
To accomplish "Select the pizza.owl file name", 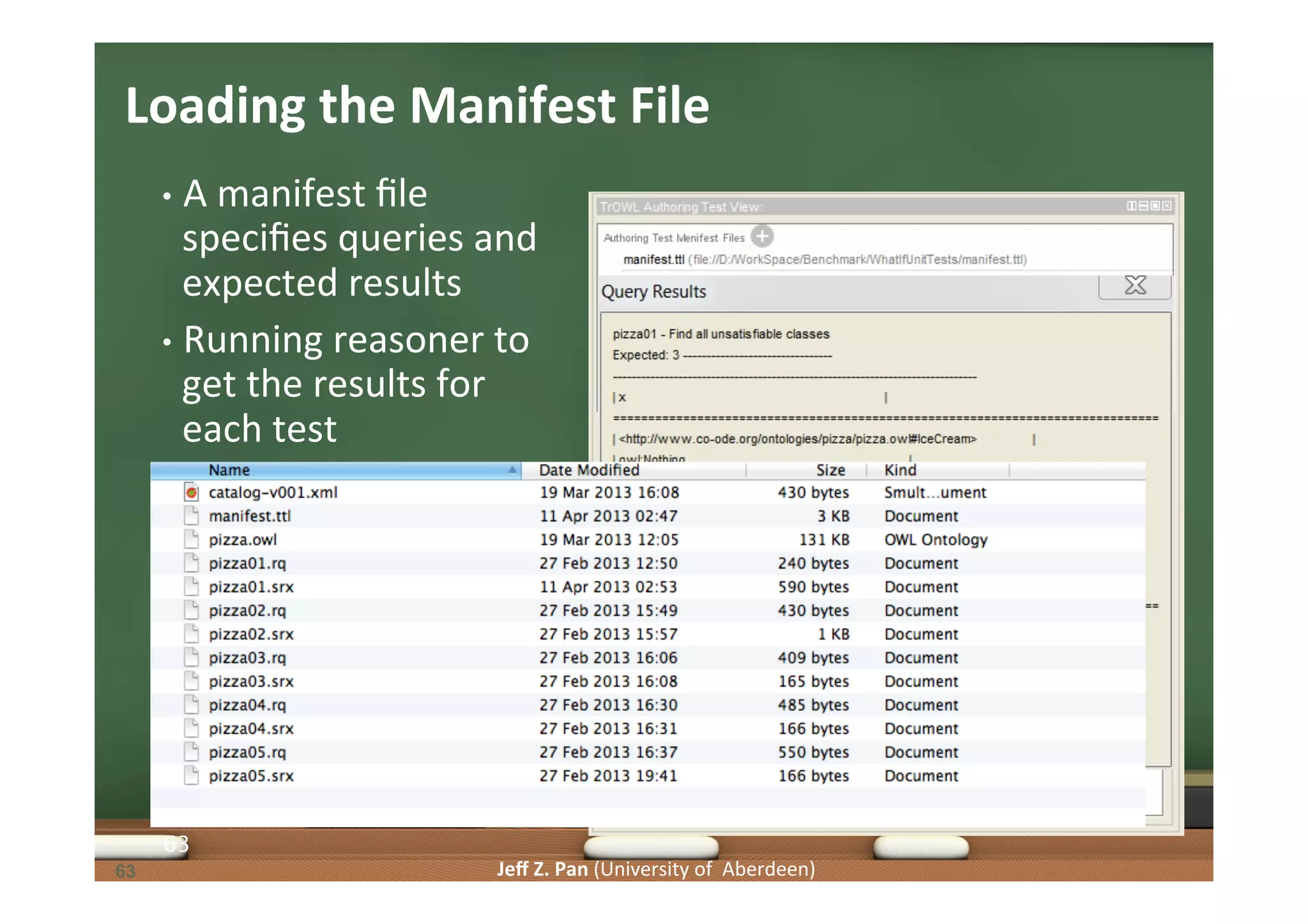I will pyautogui.click(x=243, y=540).
